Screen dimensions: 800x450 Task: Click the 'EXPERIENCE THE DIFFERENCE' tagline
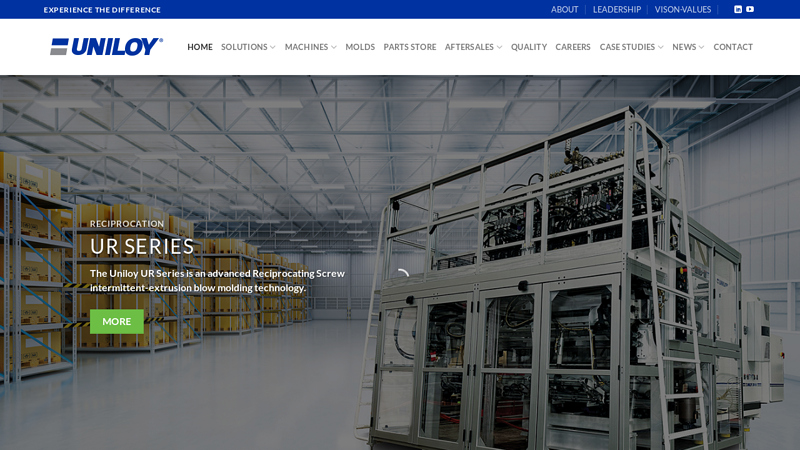[102, 10]
